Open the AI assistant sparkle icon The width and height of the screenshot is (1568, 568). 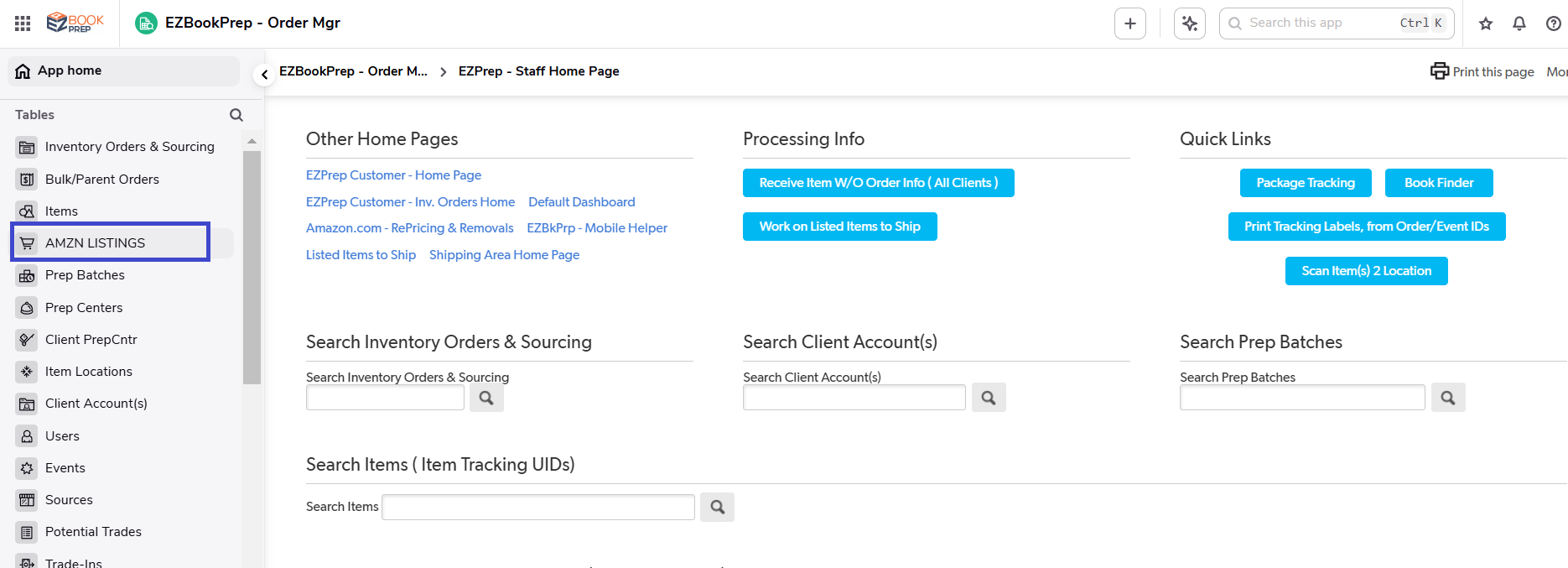tap(1189, 23)
